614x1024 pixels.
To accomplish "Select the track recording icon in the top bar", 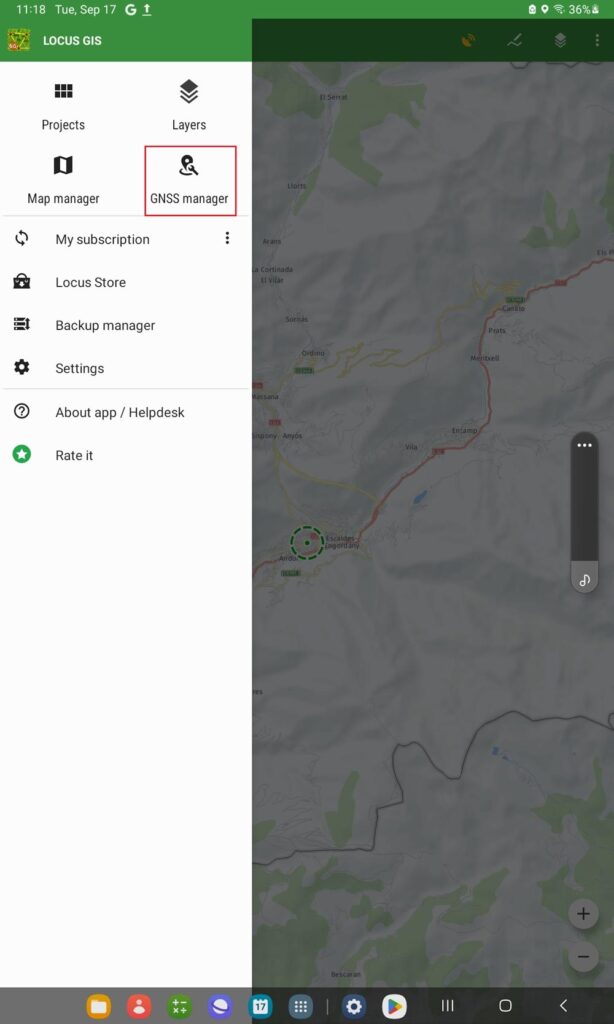I will click(x=514, y=40).
